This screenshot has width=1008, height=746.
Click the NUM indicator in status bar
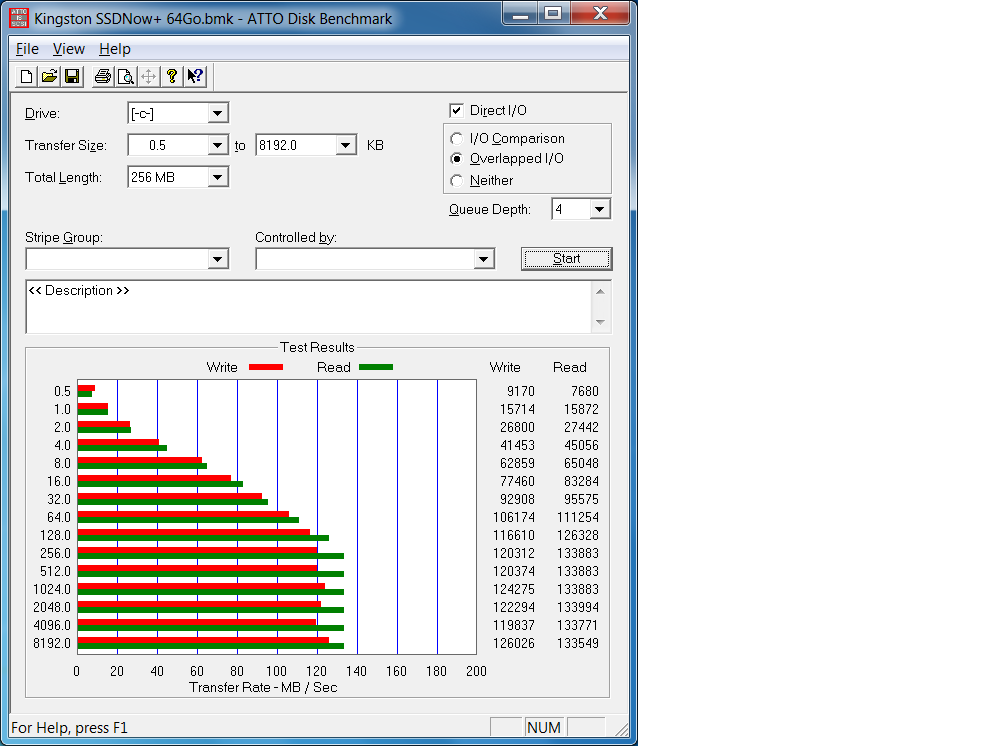pos(544,727)
